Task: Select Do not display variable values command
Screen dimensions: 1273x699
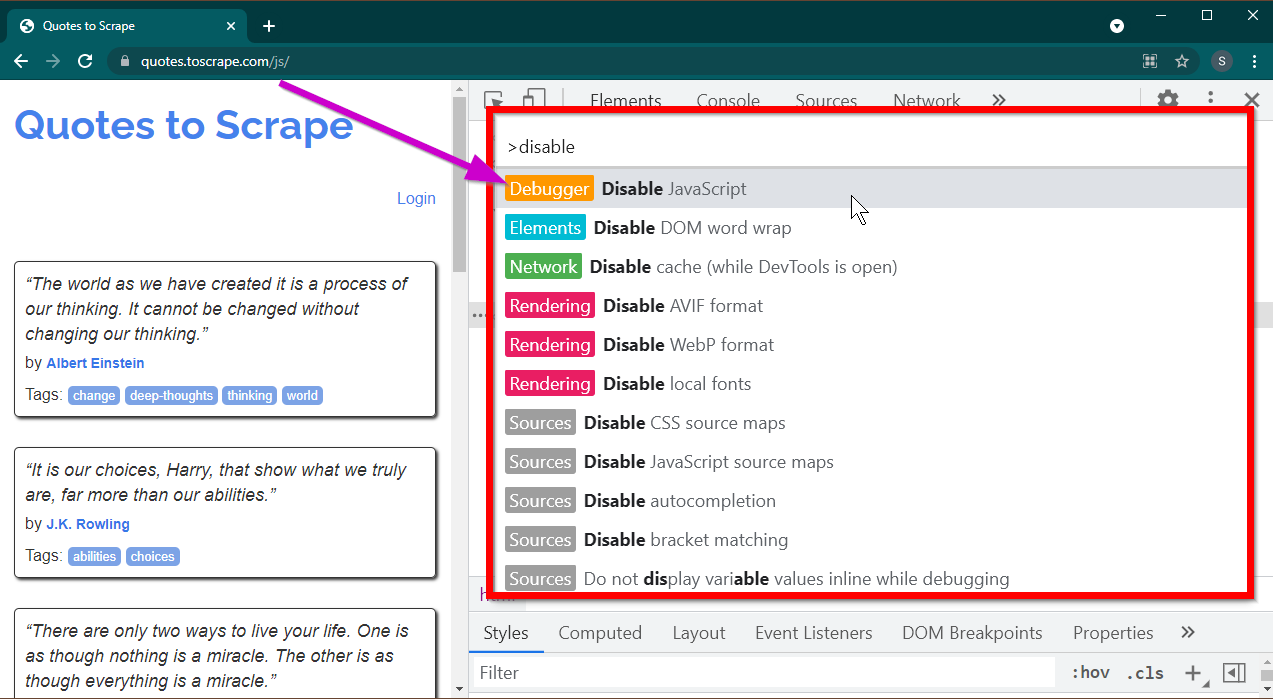Action: [872, 578]
